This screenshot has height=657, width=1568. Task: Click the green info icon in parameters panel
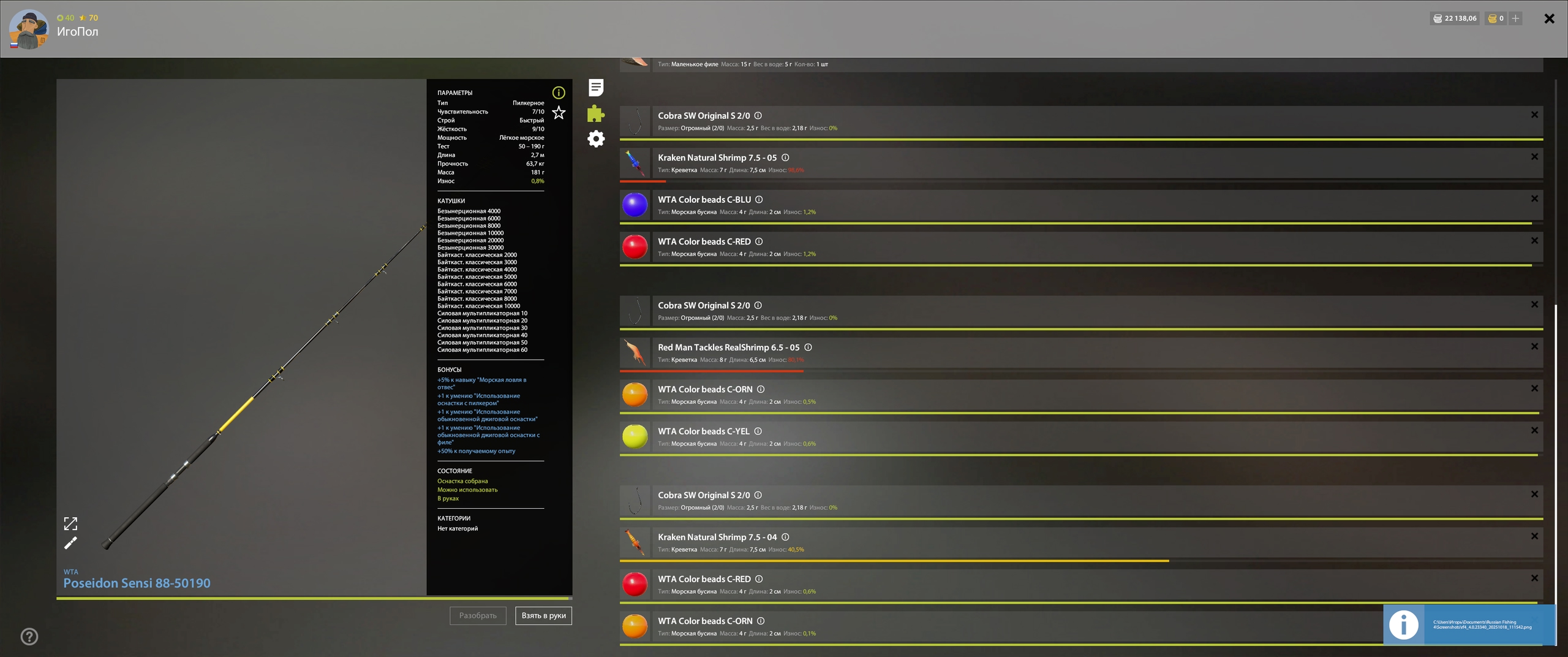[559, 93]
